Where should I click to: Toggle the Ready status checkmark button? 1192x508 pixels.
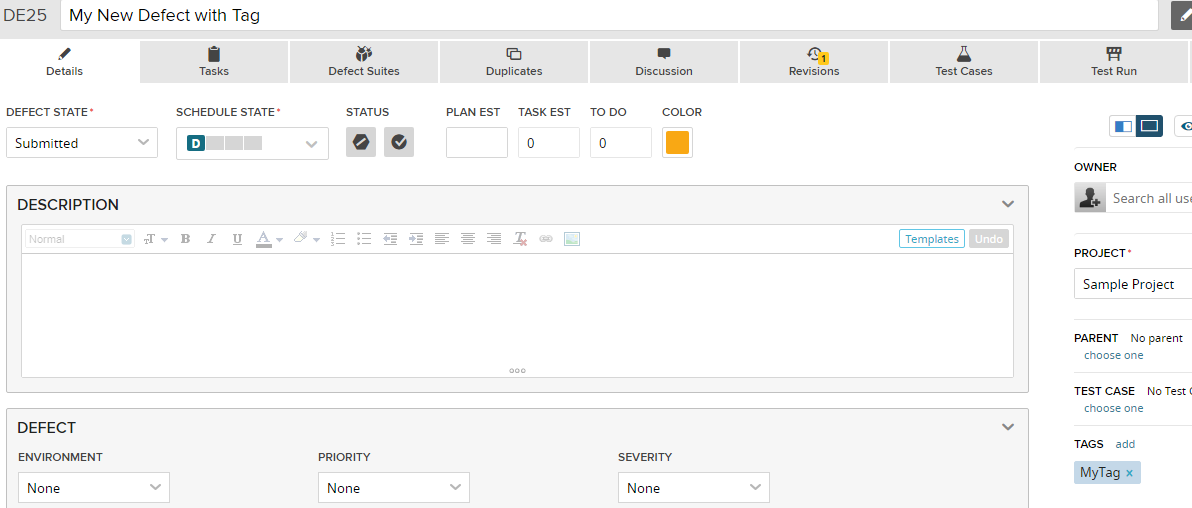click(x=399, y=142)
